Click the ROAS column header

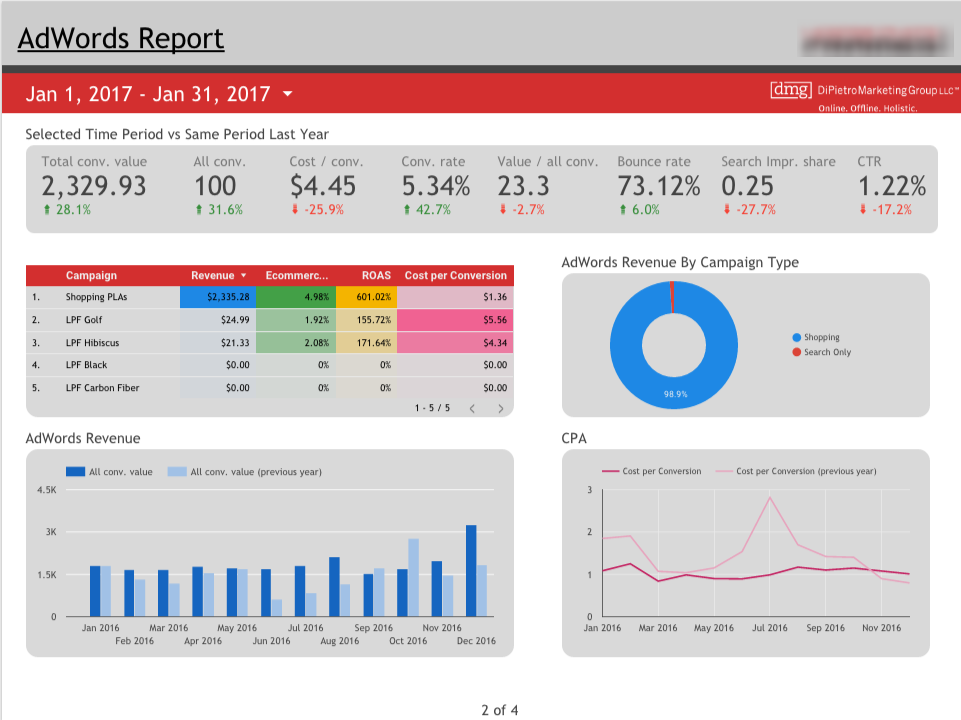pos(376,275)
